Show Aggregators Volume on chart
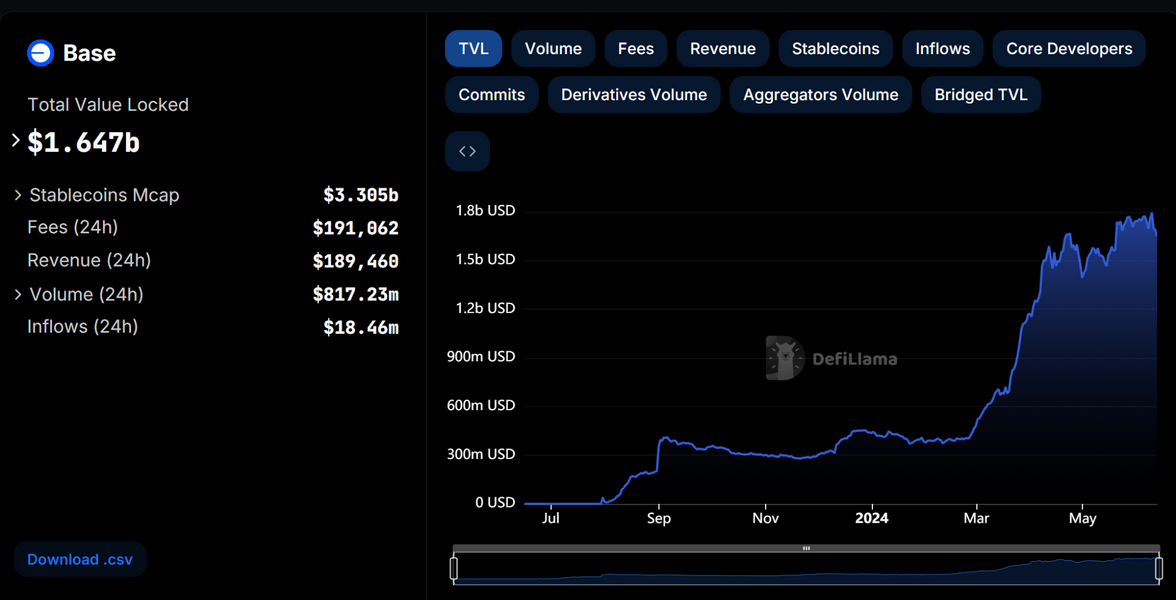Screen dimensions: 1176x600 tap(820, 95)
